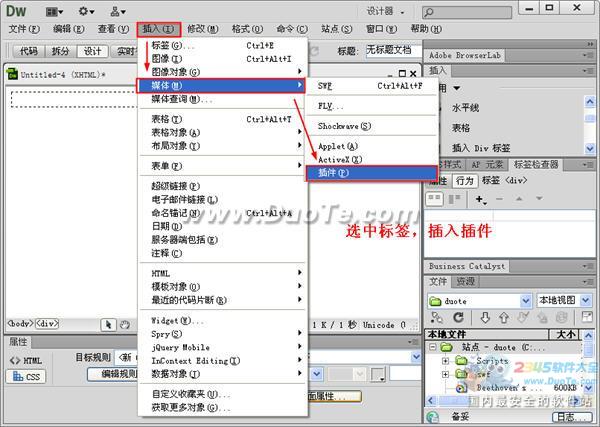The image size is (600, 427).
Task: Switch to 拆分 view
Action: click(60, 51)
